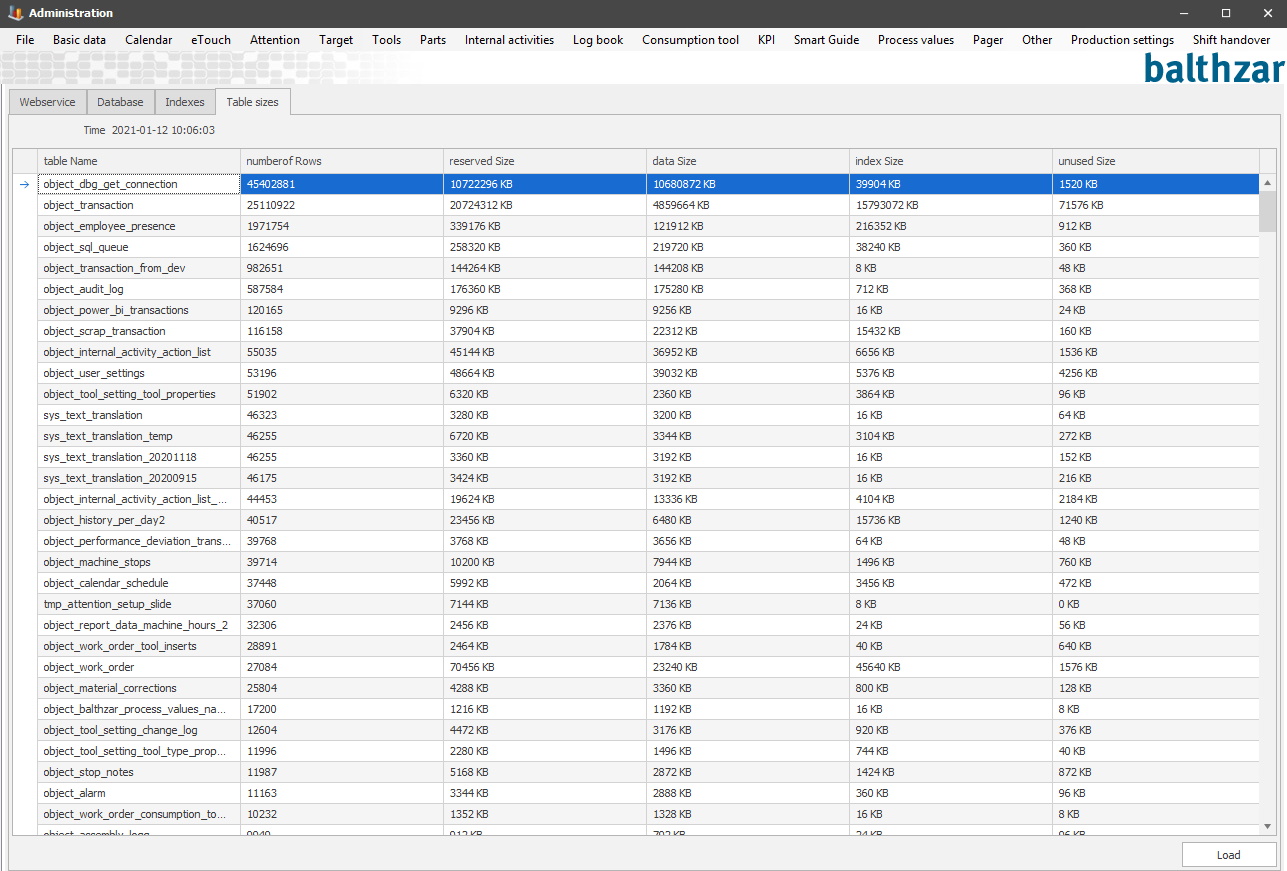Open the Basic data menu
The height and width of the screenshot is (871, 1287).
tap(79, 40)
